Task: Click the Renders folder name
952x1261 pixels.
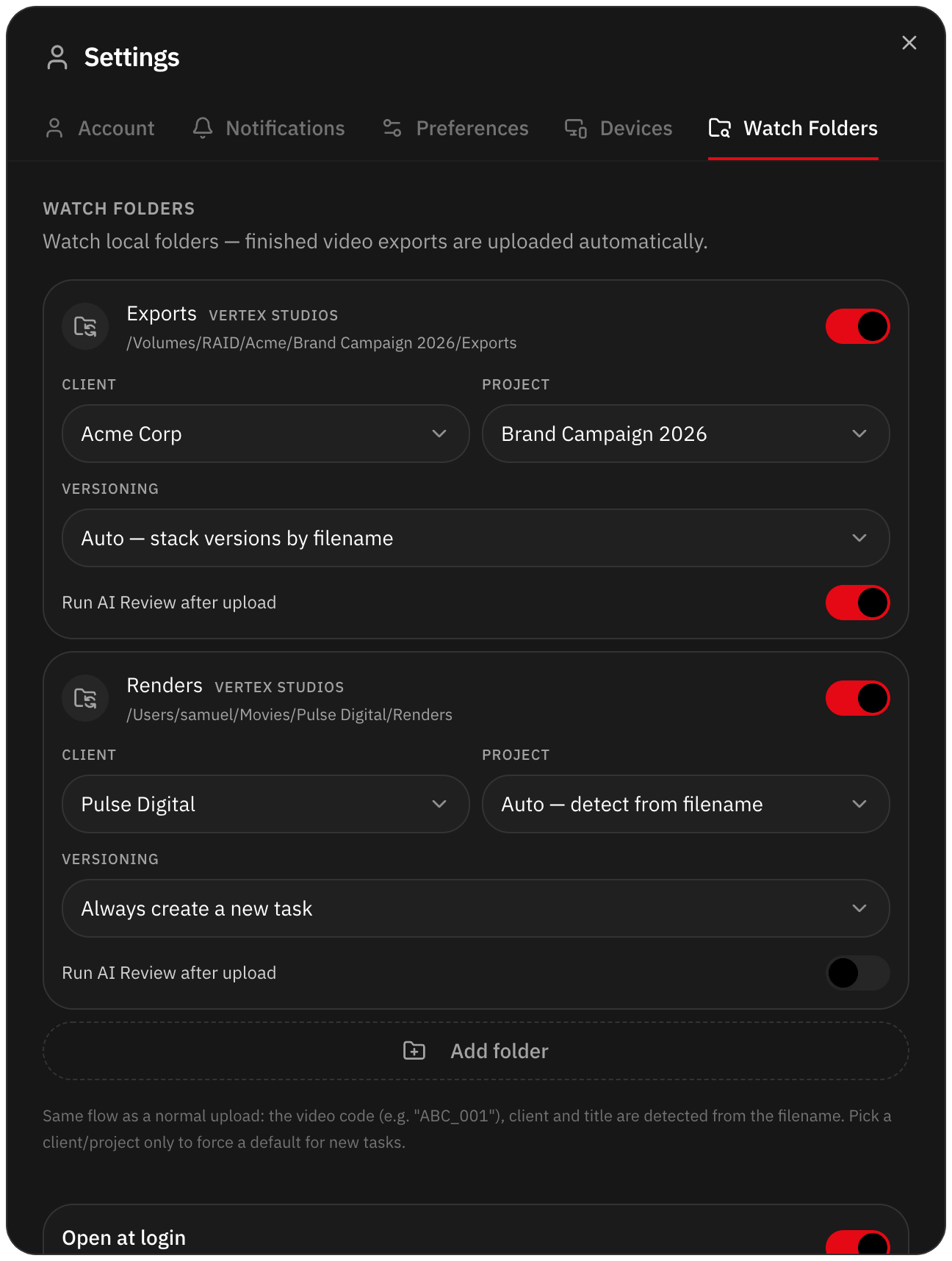Action: (x=165, y=686)
